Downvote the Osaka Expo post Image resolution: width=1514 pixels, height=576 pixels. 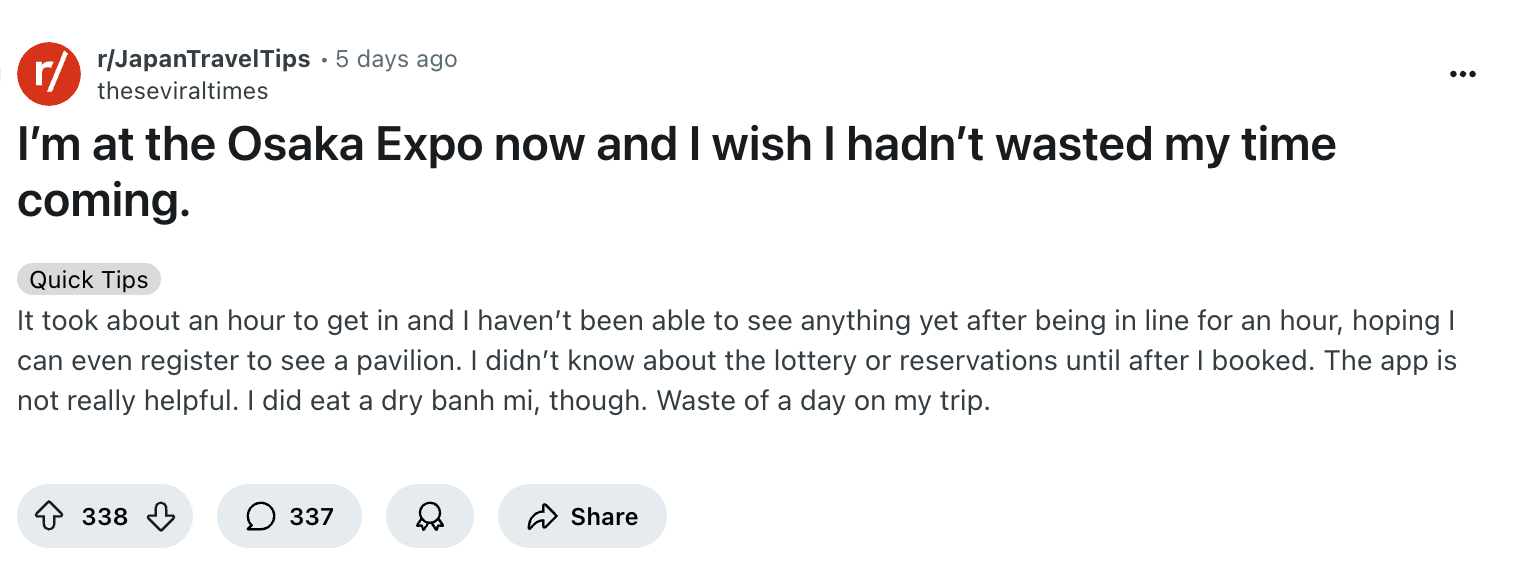[x=161, y=516]
